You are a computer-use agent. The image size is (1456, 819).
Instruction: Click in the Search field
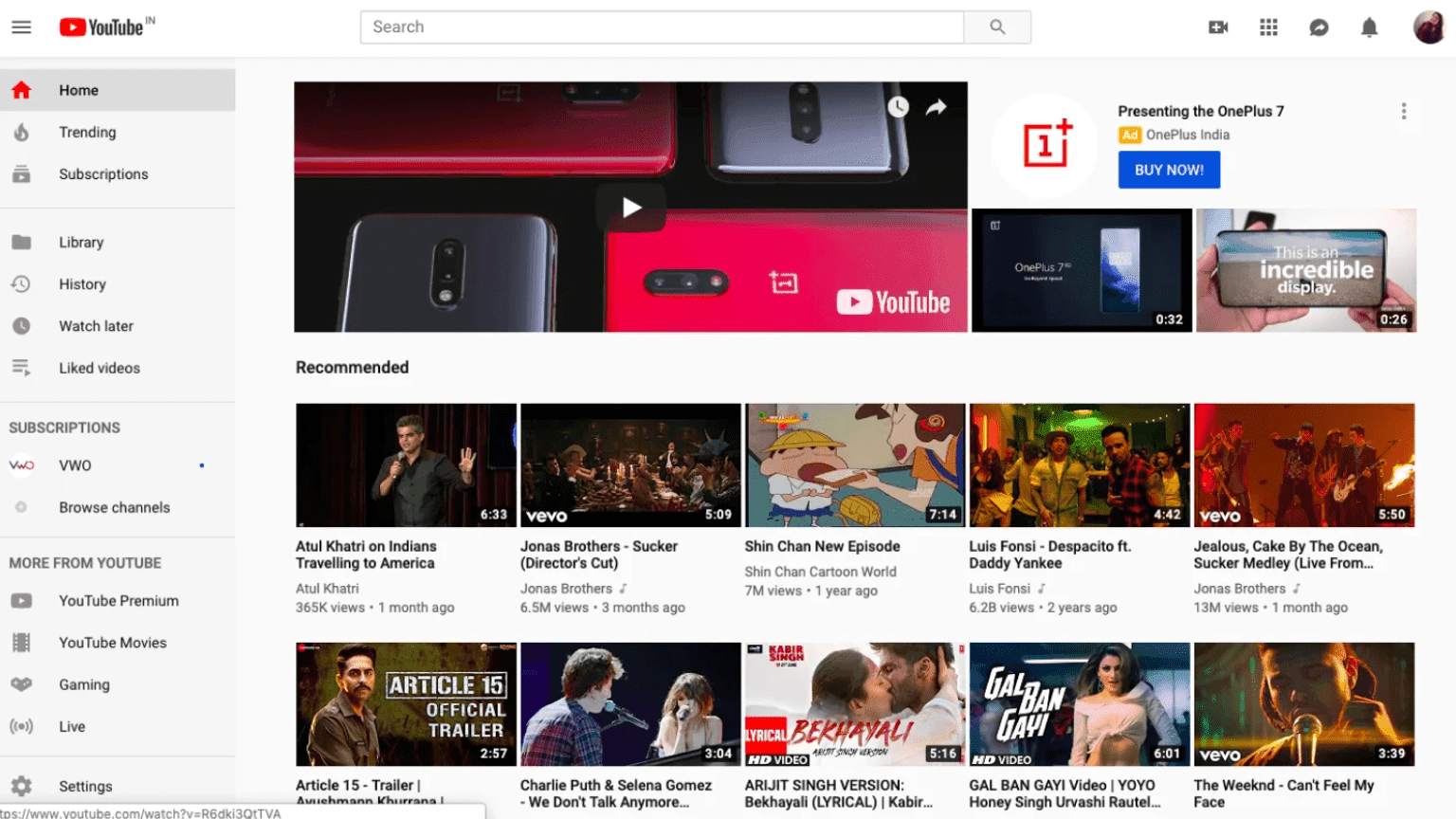pos(662,27)
